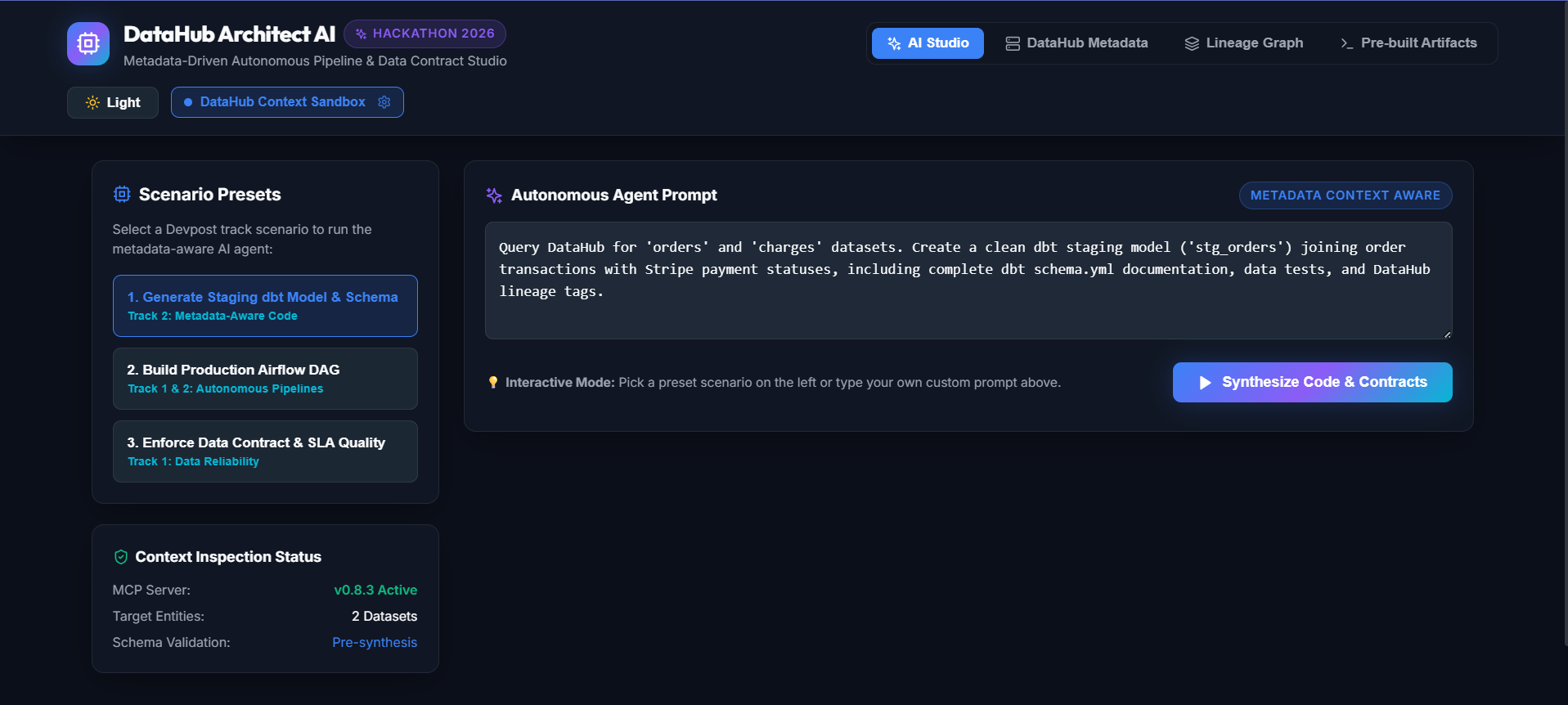Click the chip icon next to Scenario Presets
Screen dimensions: 1568x705
(x=122, y=195)
